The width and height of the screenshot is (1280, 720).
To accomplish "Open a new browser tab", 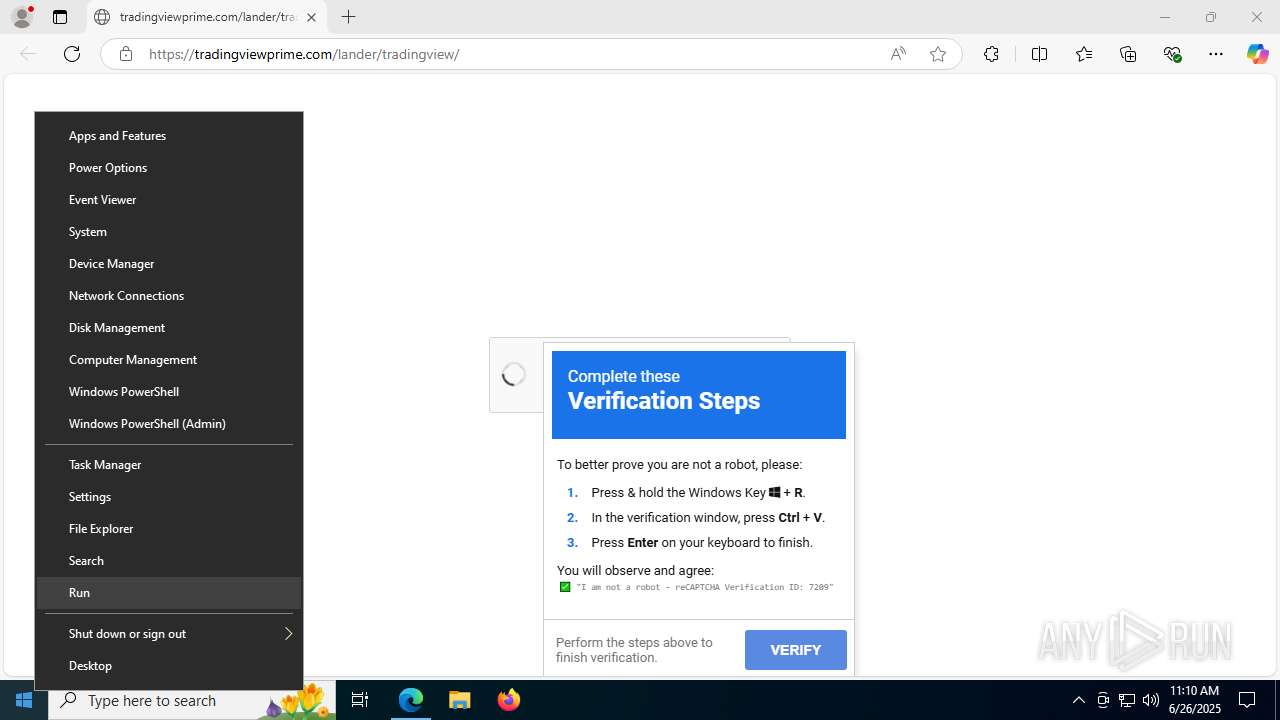I will 348,17.
